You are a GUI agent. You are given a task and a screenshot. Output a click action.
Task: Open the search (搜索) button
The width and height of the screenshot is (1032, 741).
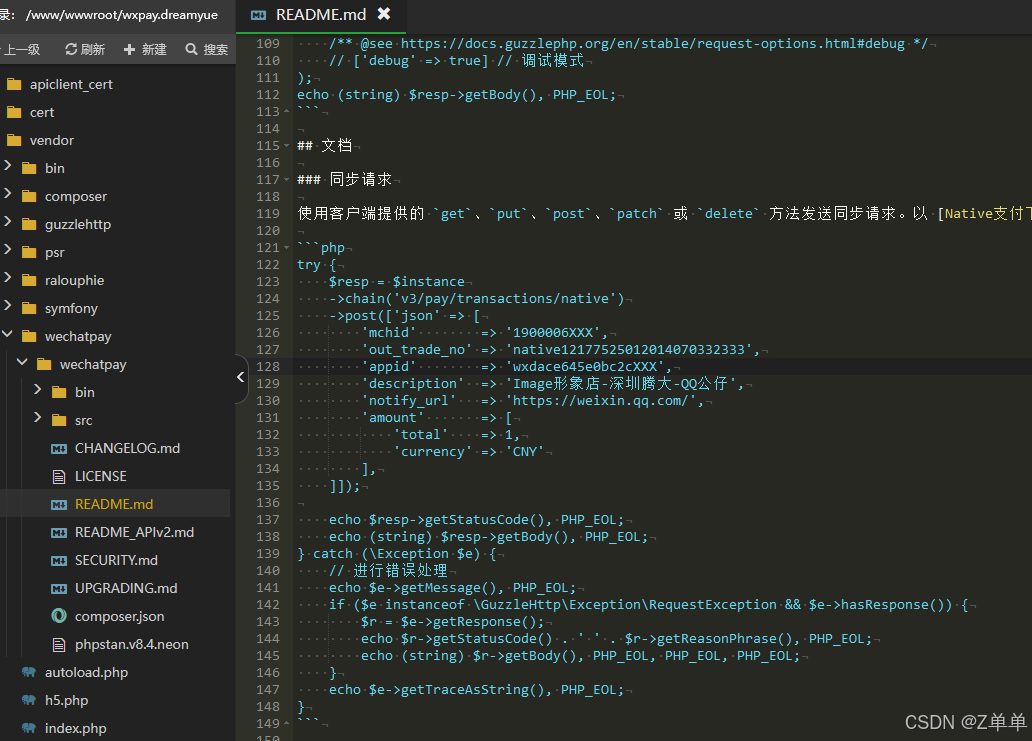207,49
